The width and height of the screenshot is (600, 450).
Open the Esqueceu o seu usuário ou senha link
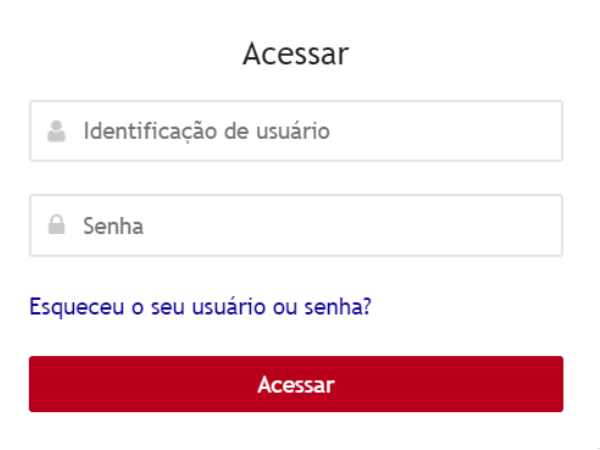click(201, 305)
